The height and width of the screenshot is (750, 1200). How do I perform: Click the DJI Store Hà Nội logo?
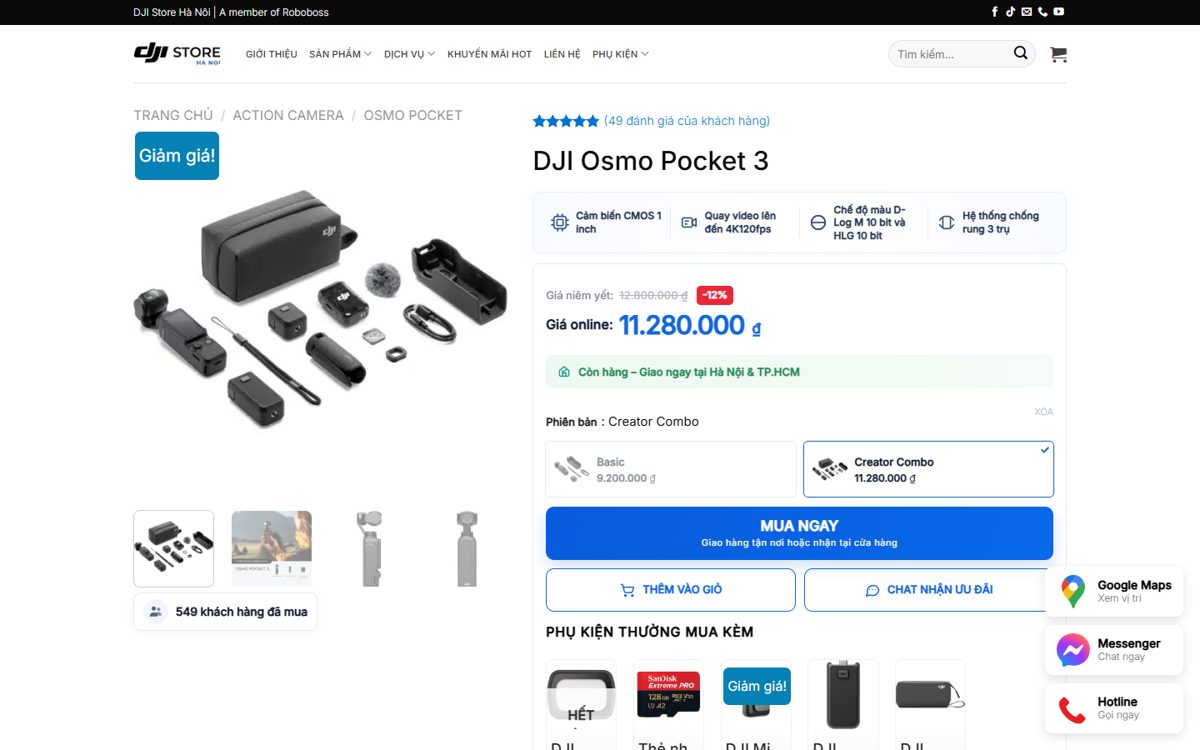tap(177, 54)
